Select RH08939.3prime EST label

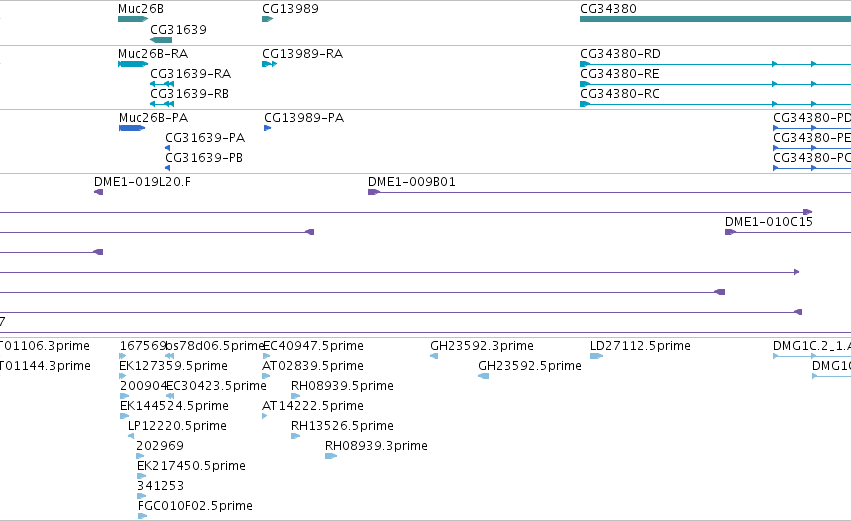376,446
